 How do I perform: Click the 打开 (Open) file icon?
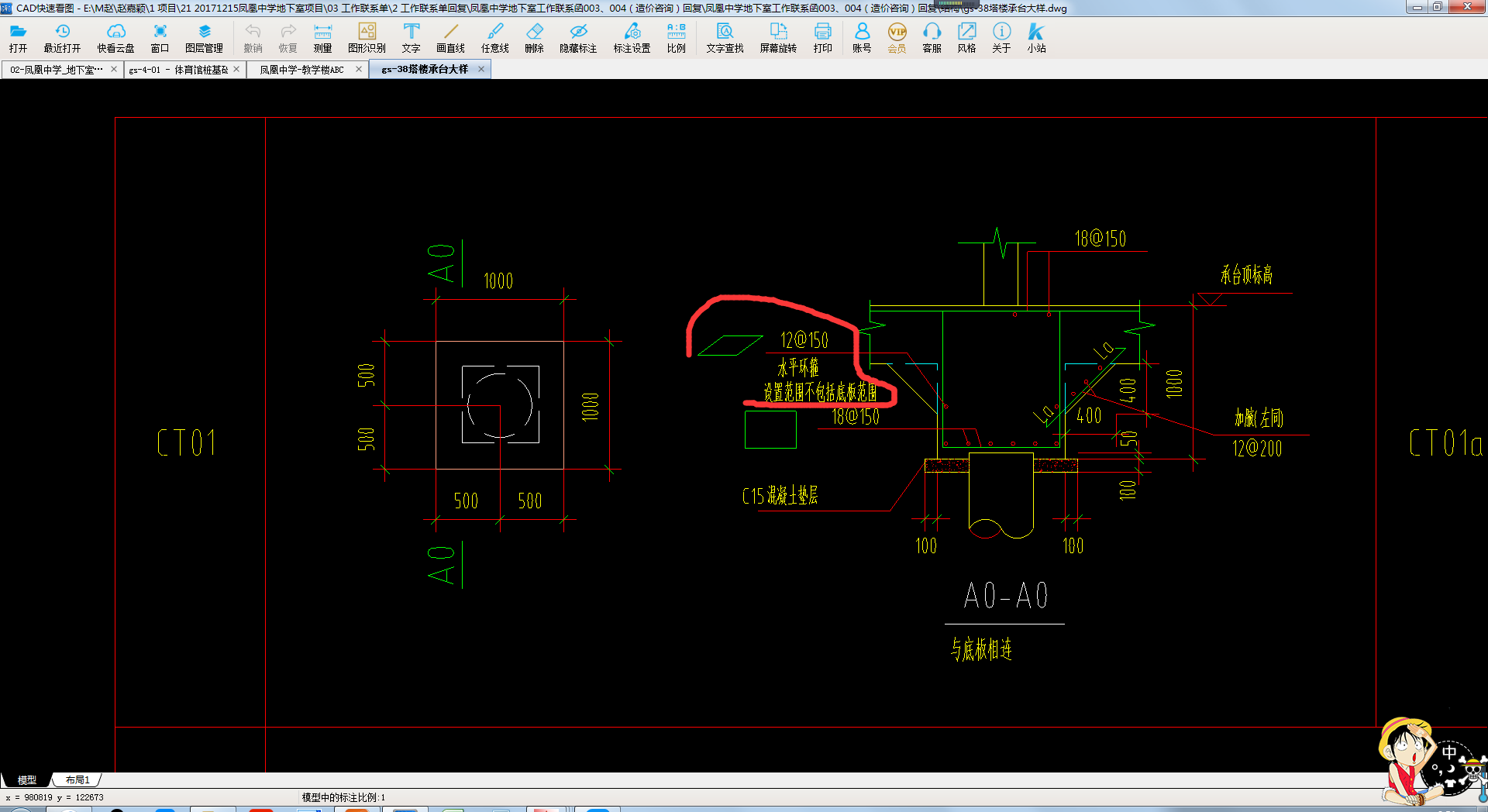[x=18, y=37]
